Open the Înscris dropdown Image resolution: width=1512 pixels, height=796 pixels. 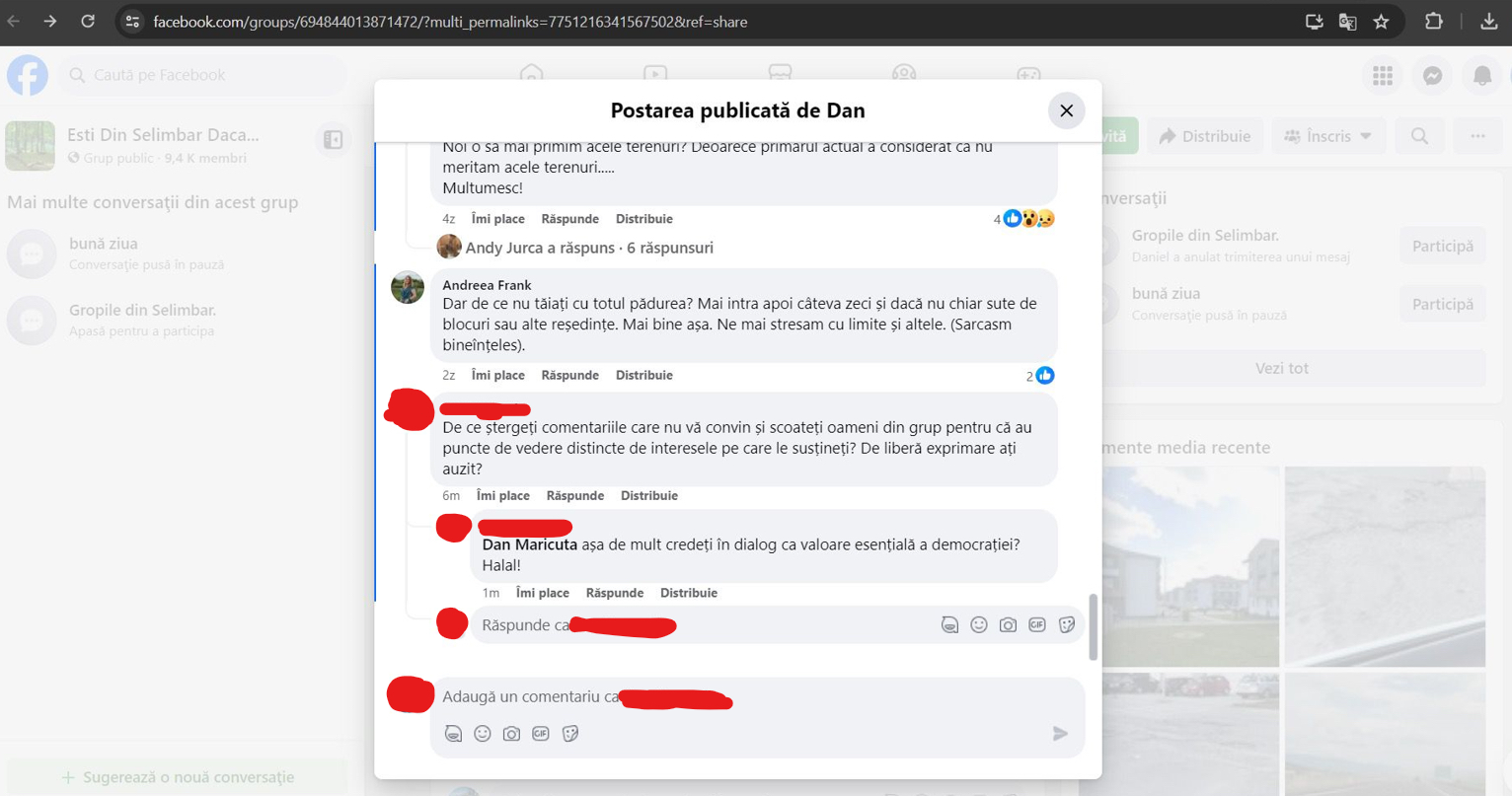[1327, 136]
